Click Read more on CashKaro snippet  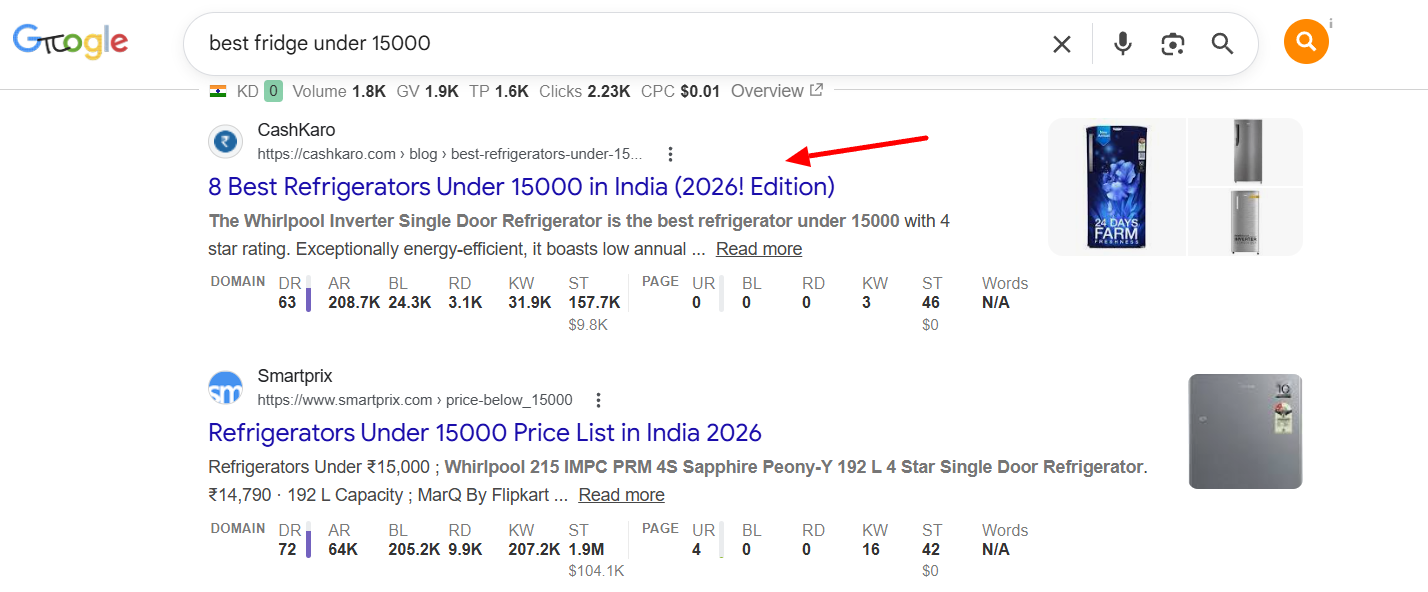(x=759, y=249)
